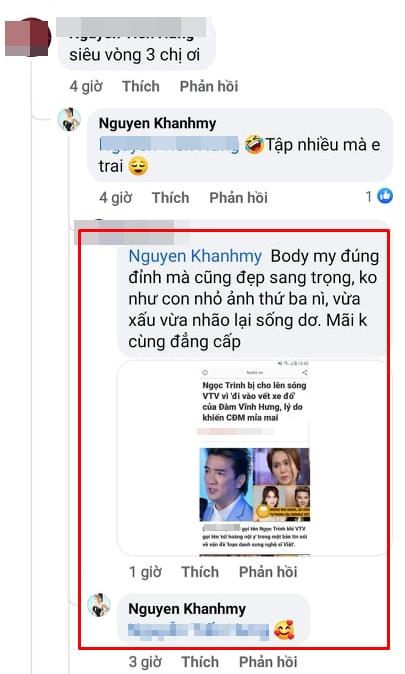Click the blurred avatar of top commenter
Screen dimensions: 405x674
28,37
